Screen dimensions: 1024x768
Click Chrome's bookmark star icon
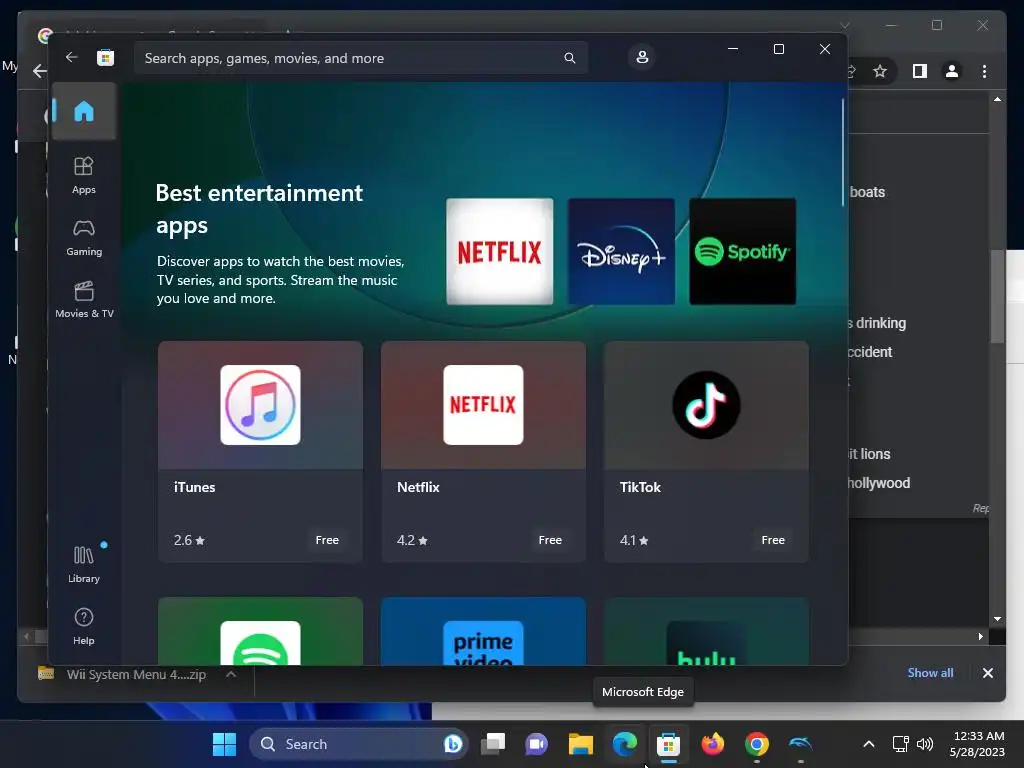point(880,71)
